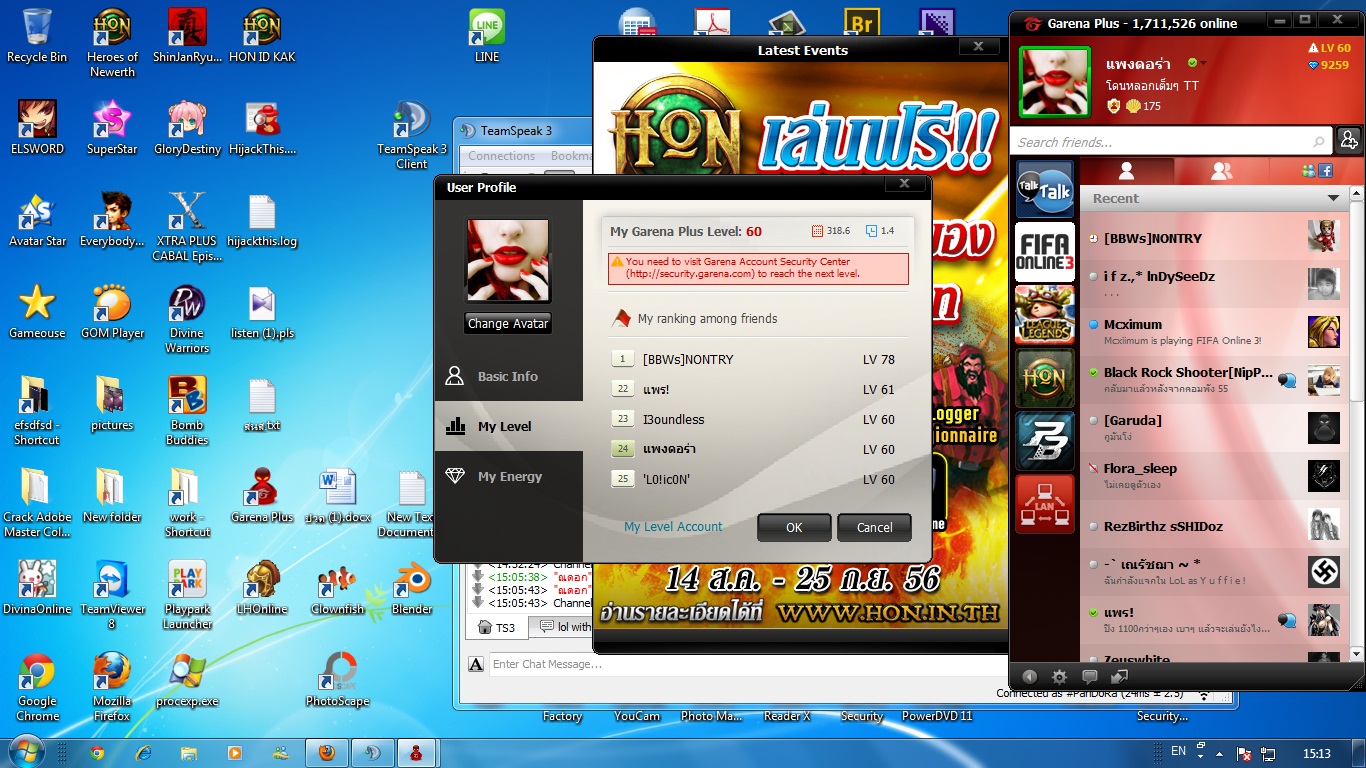Open the LAN game icon in Garena
Screen dimensions: 1366x768
[x=1044, y=504]
